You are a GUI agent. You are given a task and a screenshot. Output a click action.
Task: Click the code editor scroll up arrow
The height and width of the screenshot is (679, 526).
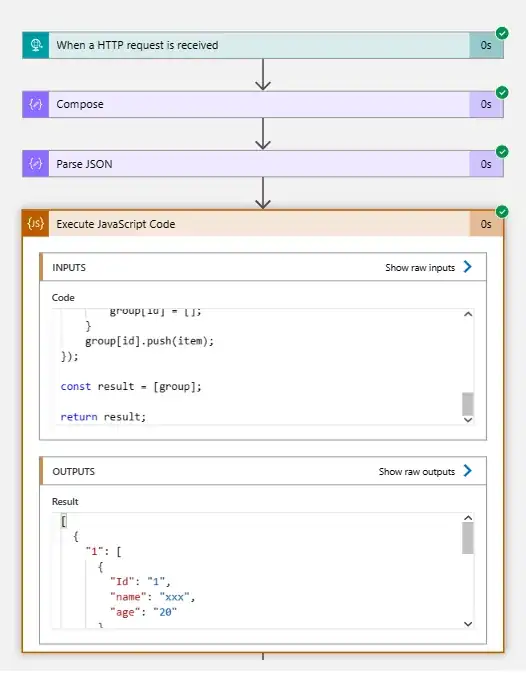pos(468,314)
